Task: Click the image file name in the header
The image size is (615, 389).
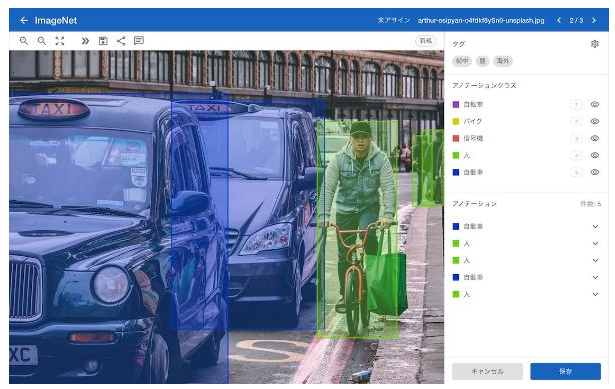Action: click(x=481, y=20)
